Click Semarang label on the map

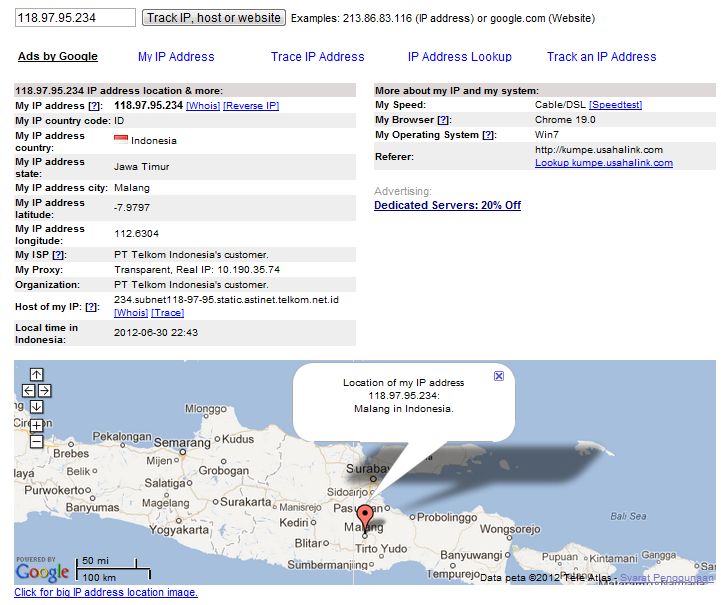[x=182, y=443]
